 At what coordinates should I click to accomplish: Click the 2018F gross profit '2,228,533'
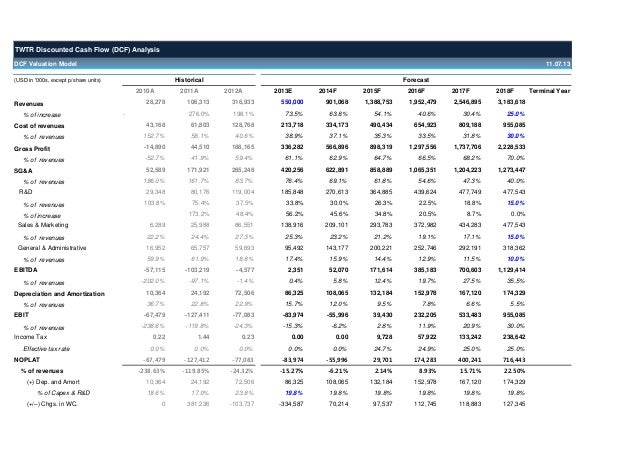click(511, 147)
